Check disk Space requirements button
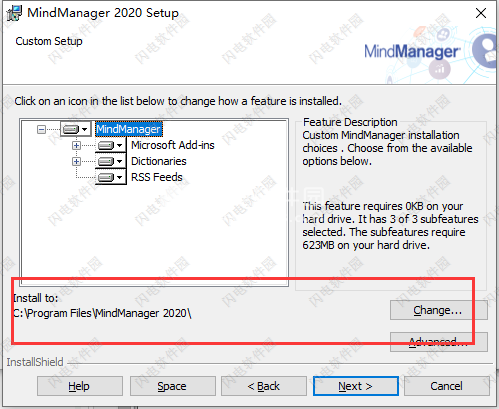This screenshot has width=499, height=409. pyautogui.click(x=172, y=386)
